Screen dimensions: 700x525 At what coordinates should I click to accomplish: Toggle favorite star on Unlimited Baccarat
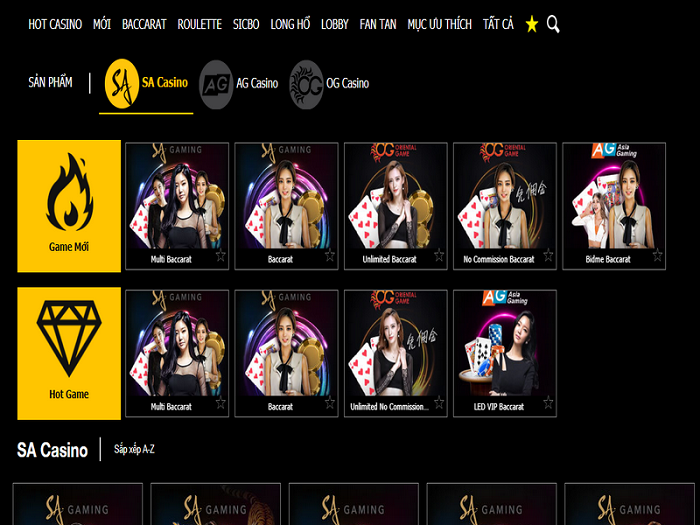click(x=438, y=256)
